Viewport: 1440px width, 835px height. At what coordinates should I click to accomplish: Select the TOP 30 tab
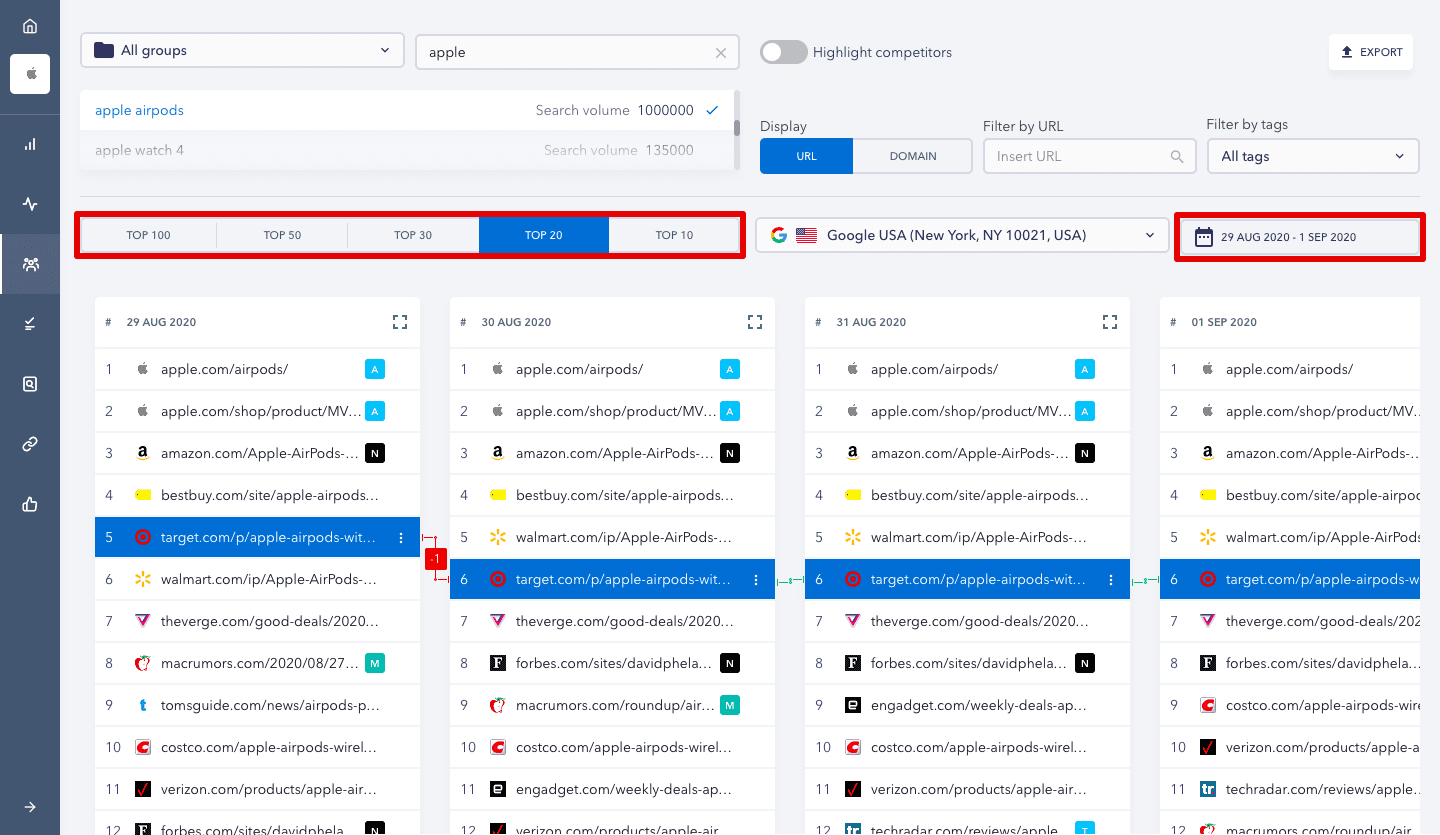coord(413,235)
